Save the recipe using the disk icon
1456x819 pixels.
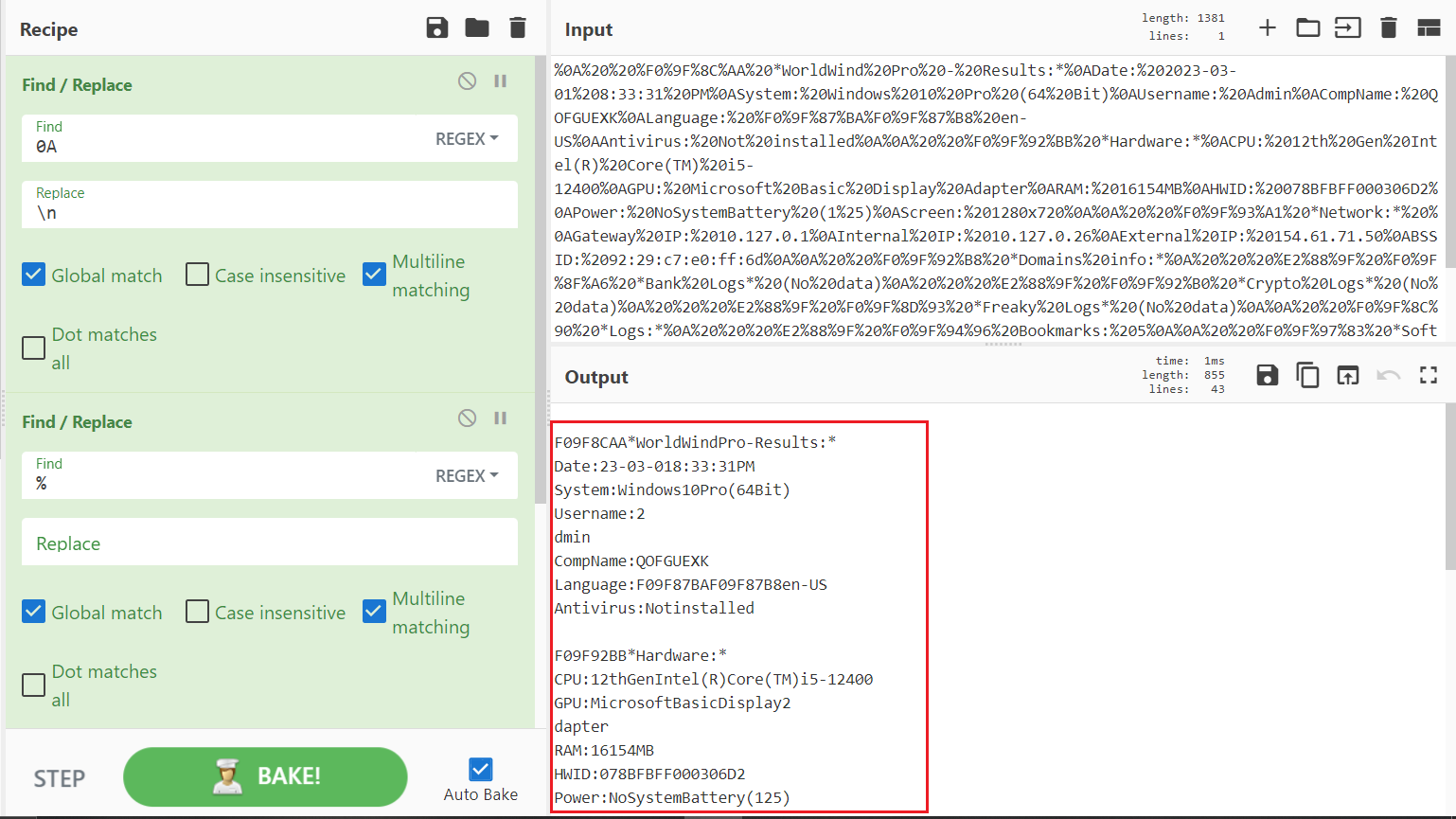[437, 28]
